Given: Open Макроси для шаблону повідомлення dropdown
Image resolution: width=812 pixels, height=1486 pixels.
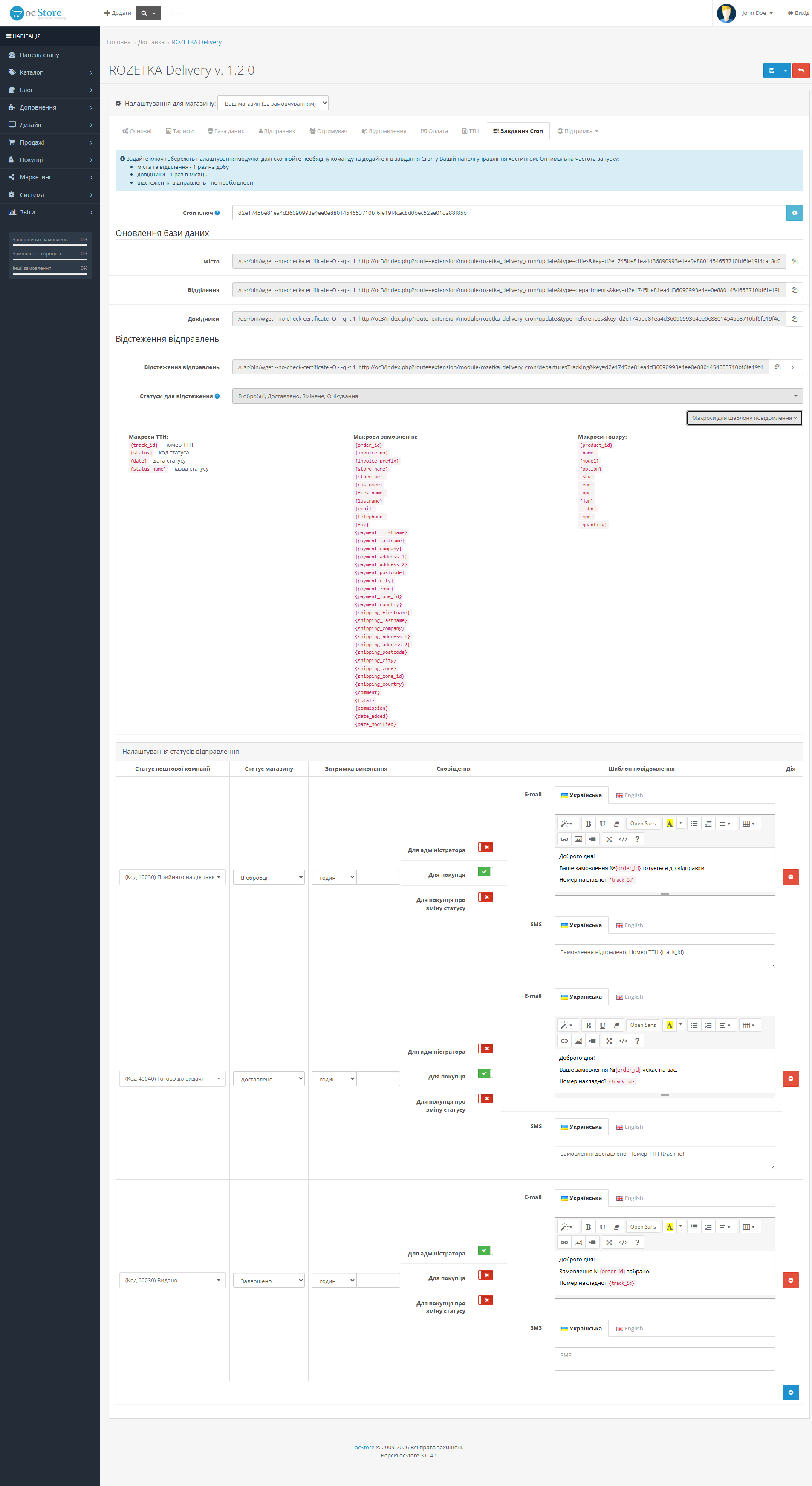Looking at the screenshot, I should click(744, 418).
